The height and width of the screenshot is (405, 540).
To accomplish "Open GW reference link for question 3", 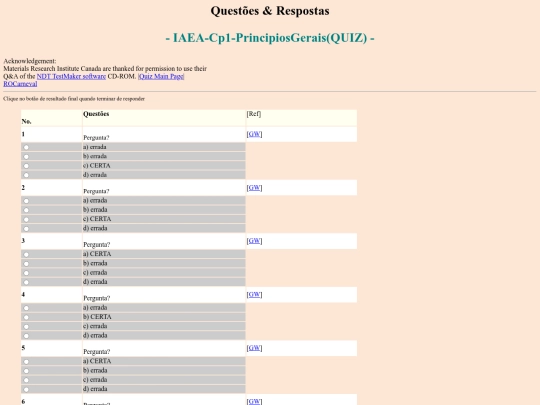I will [255, 241].
